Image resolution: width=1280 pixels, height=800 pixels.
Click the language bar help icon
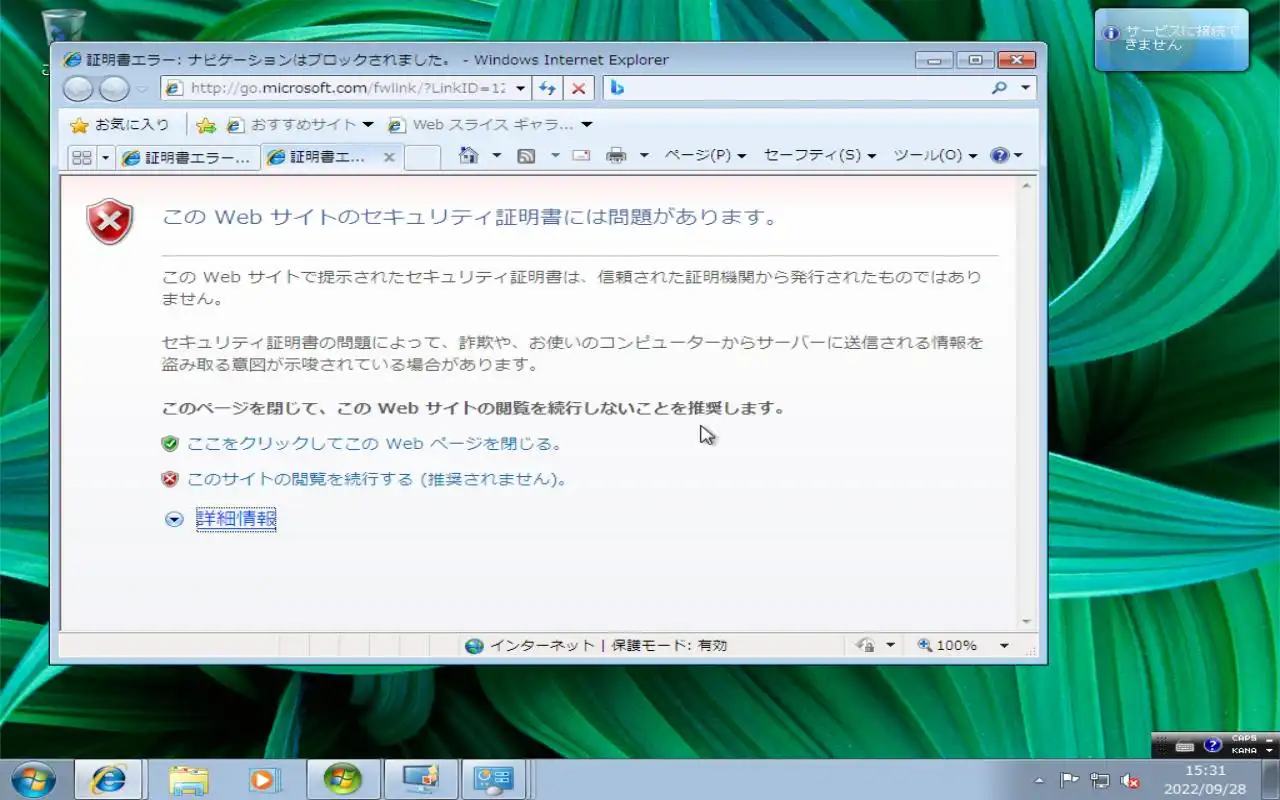pos(1212,745)
